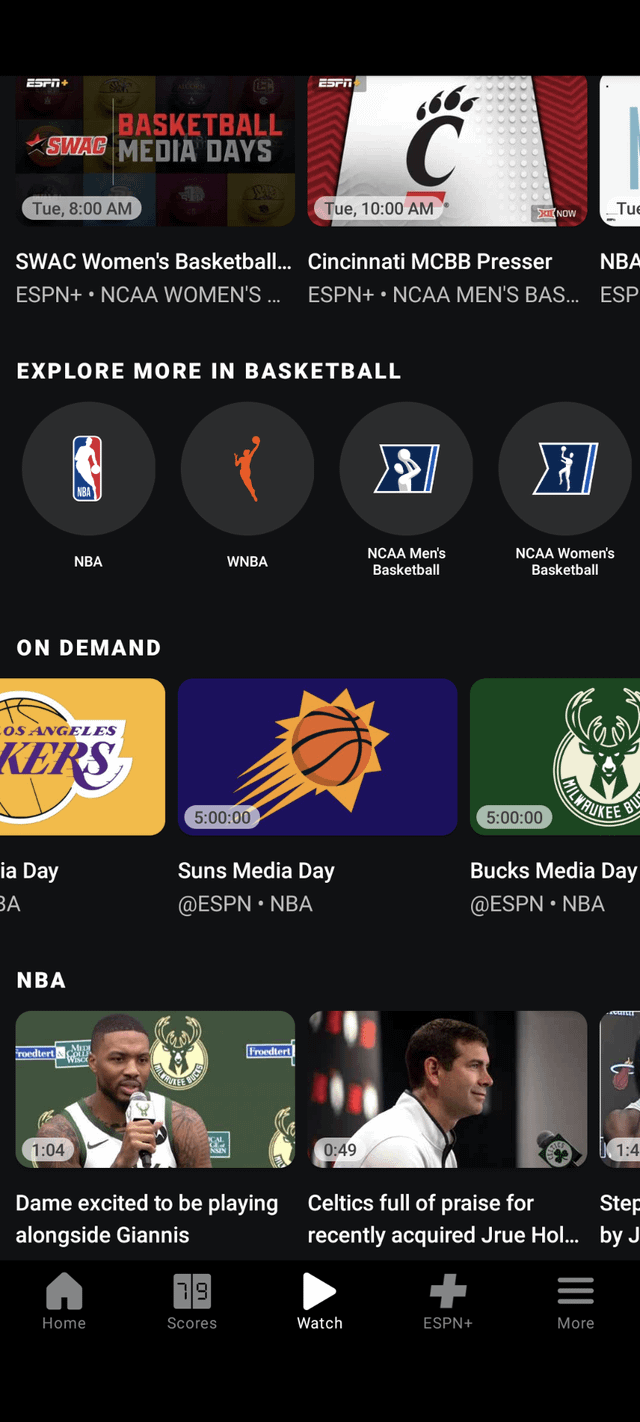Play the Dame Lillard press conference clip
The height and width of the screenshot is (1422, 640).
pos(155,1089)
